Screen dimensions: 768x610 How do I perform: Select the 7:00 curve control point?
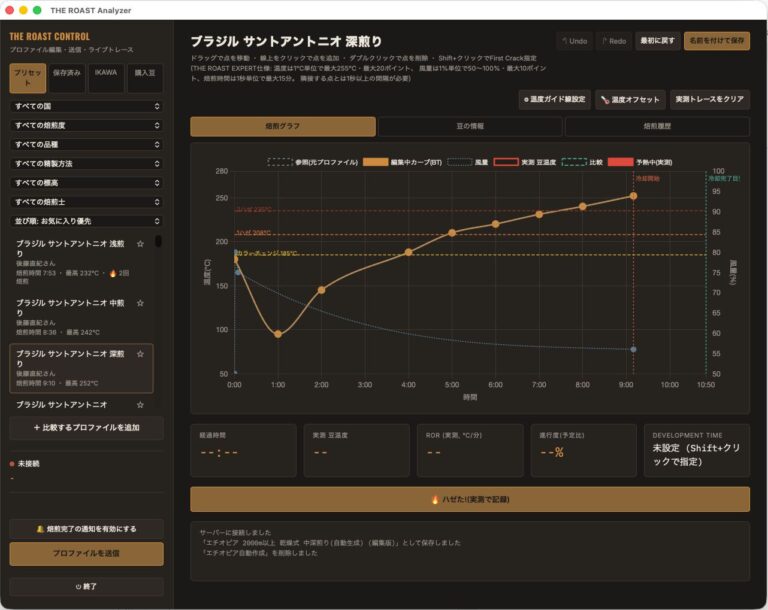click(539, 214)
